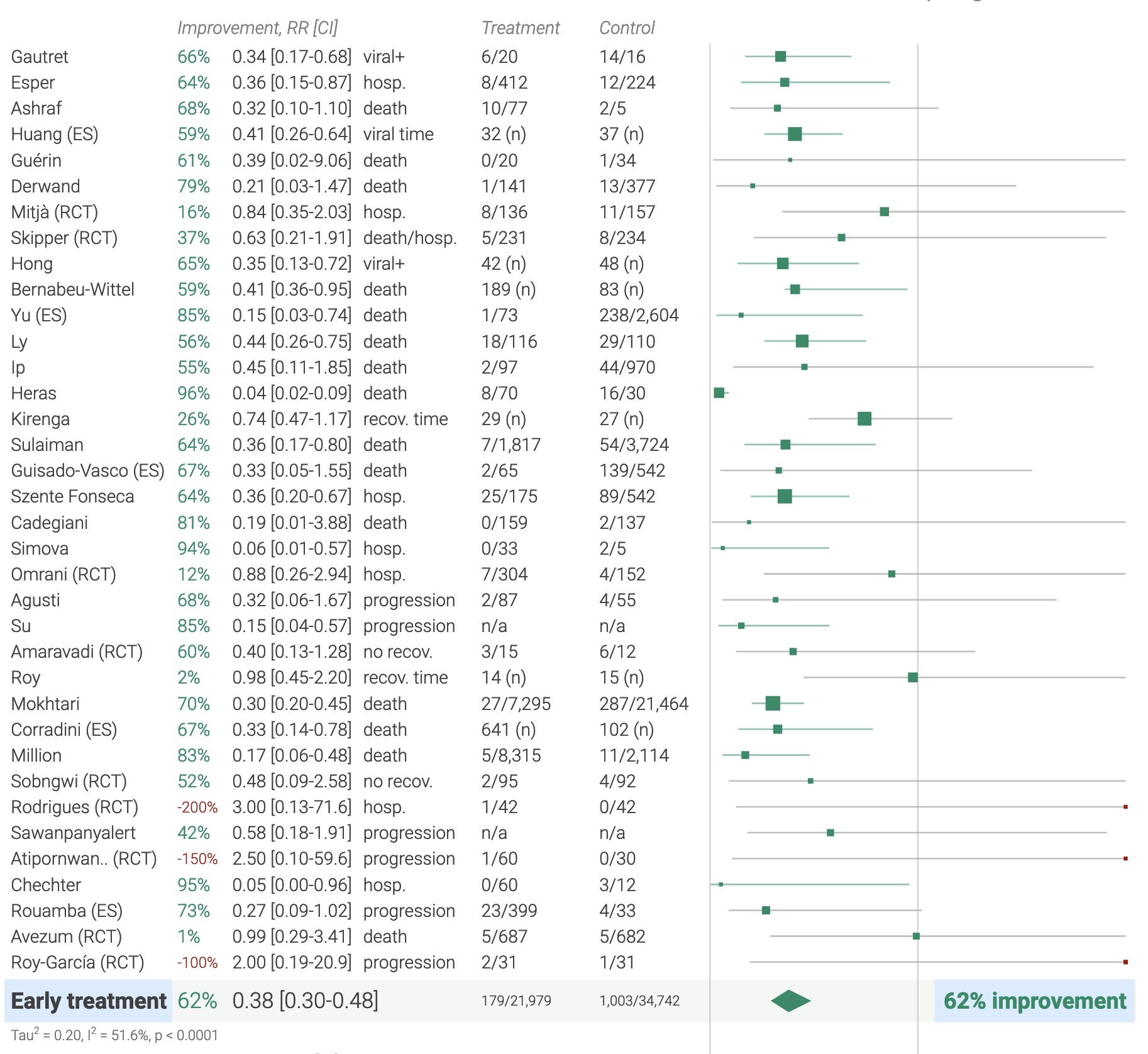Click the Early treatment summary label
The image size is (1148, 1054).
point(89,1001)
